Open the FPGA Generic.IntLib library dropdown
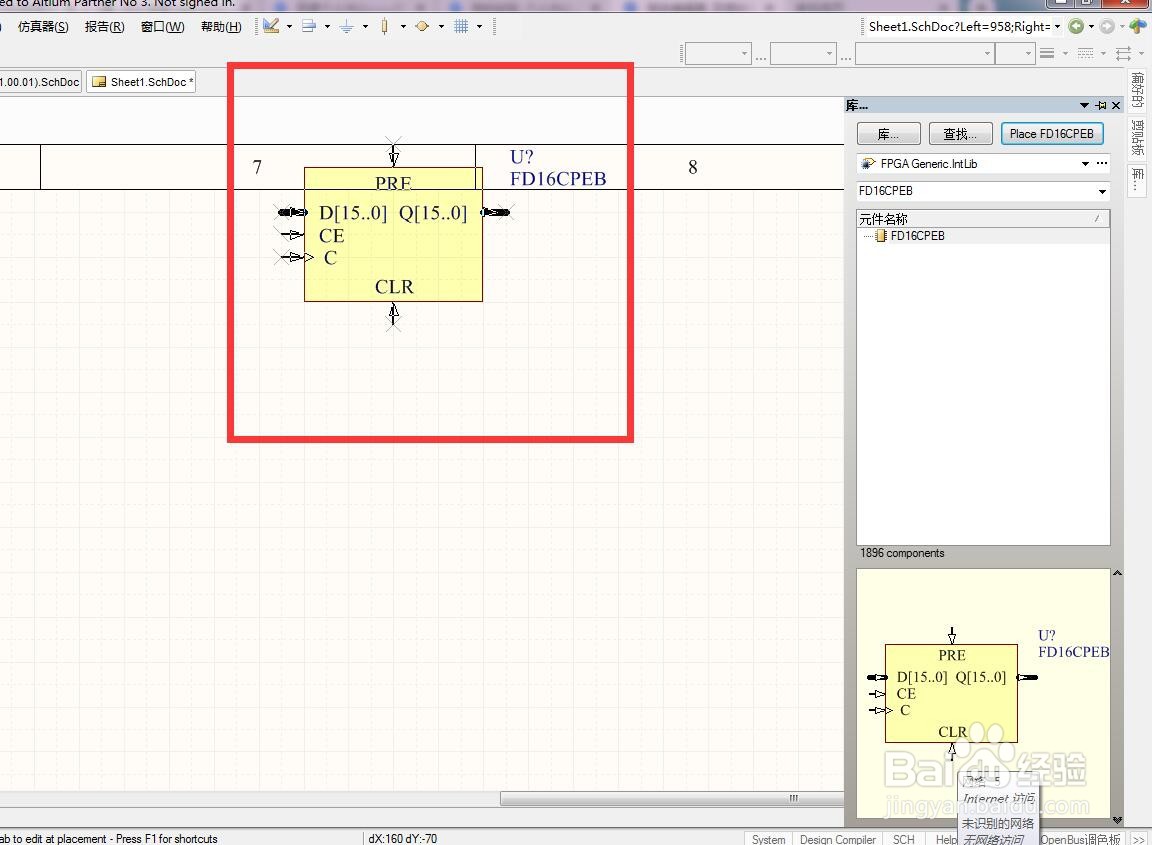1152x845 pixels. tap(1085, 164)
